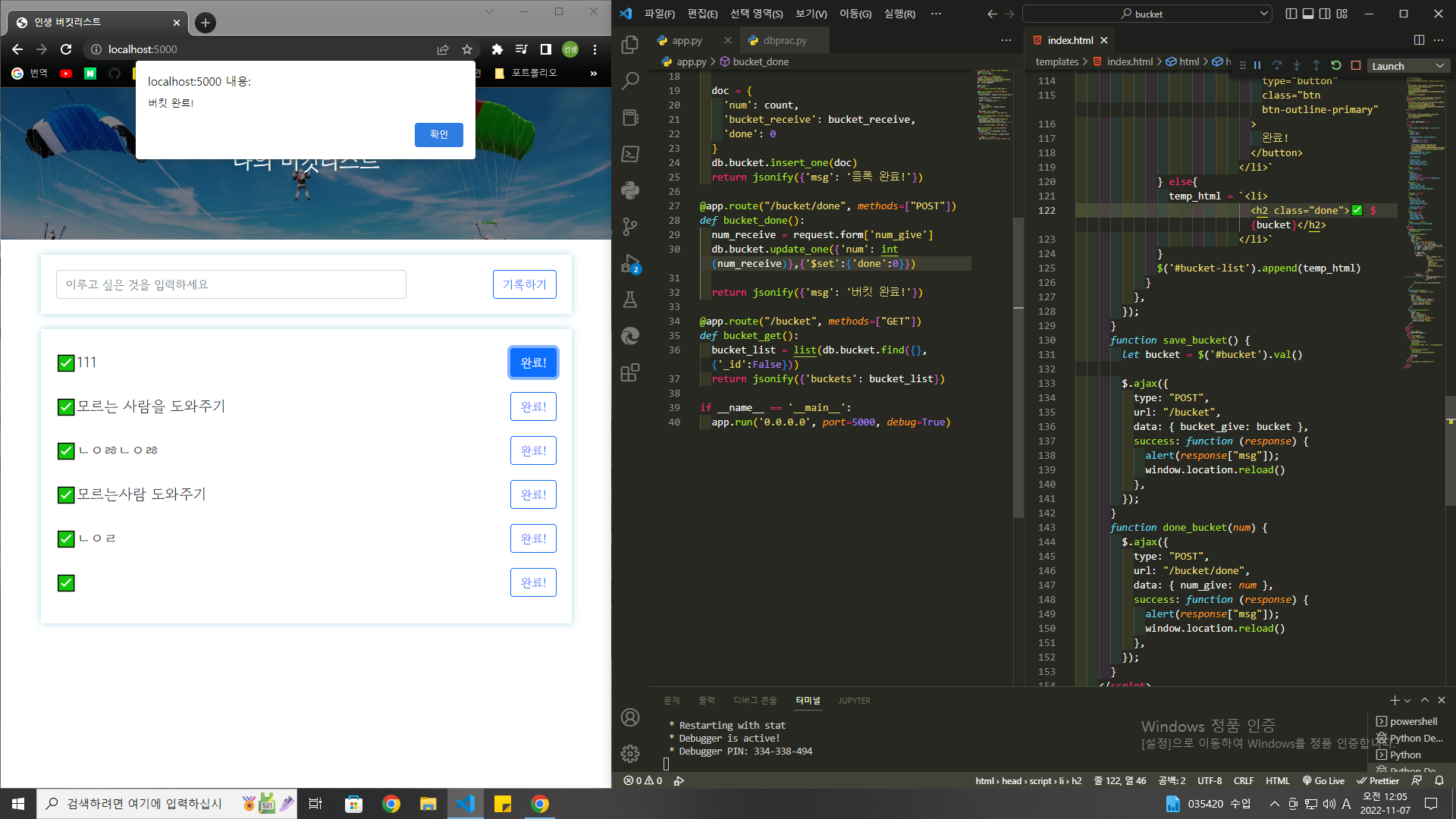Image resolution: width=1456 pixels, height=819 pixels.
Task: Open the 보기(V) menu
Action: click(811, 14)
